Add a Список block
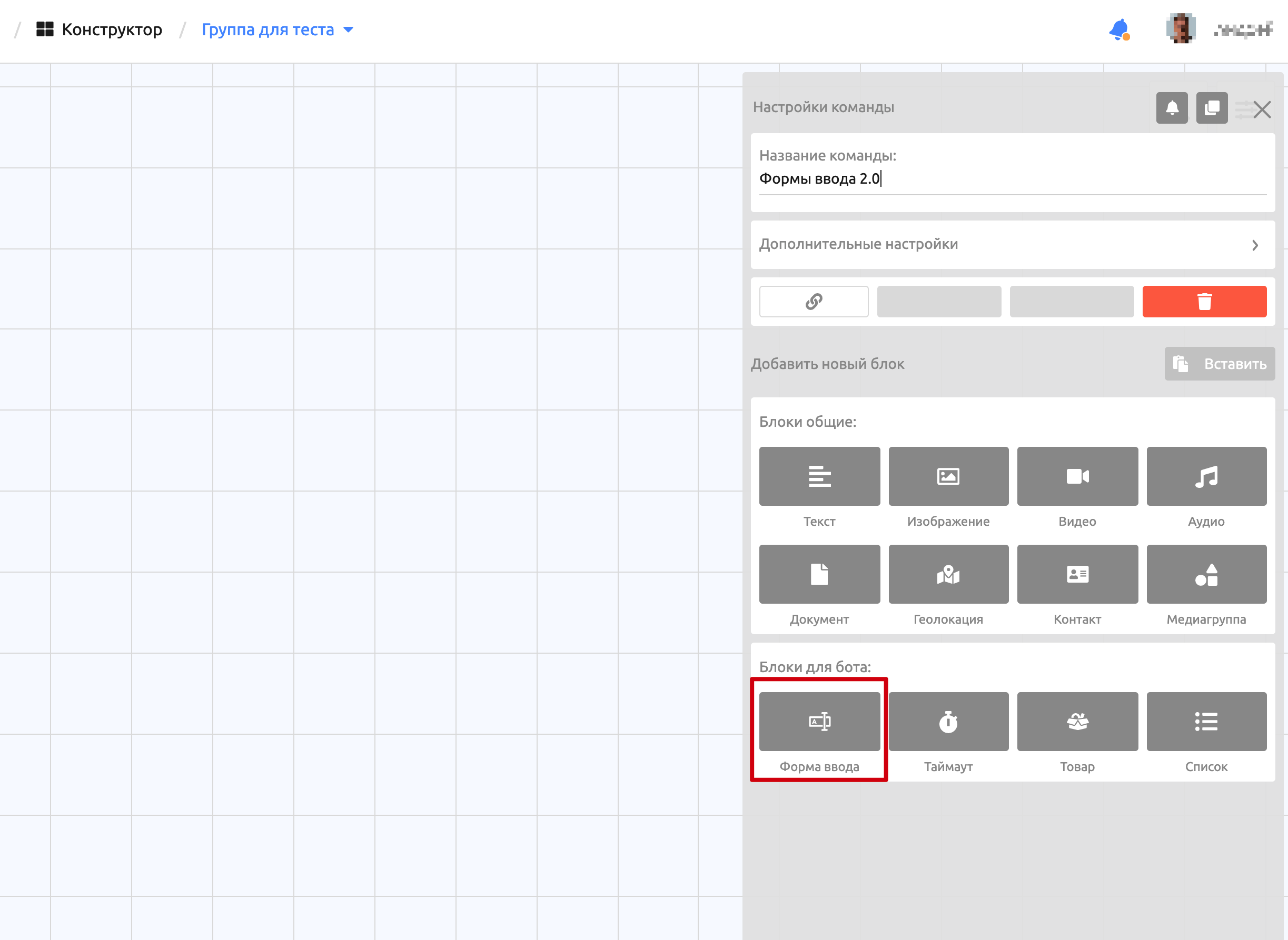Screen dimensions: 1288x940 (1206, 721)
